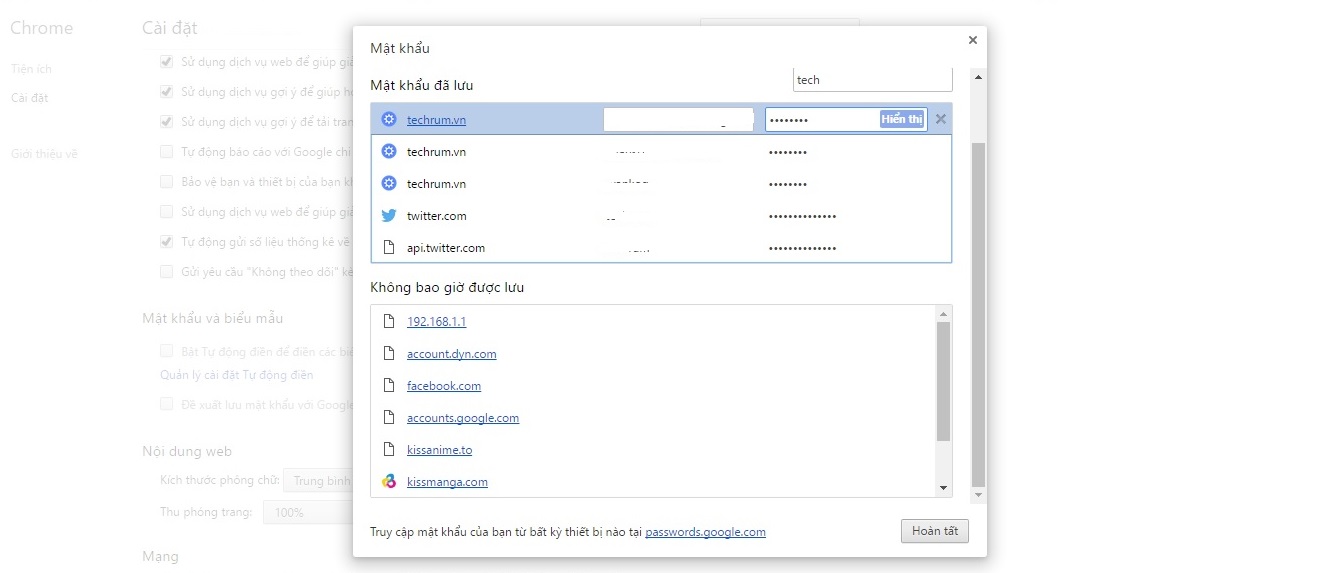Click 'Hiển thị' to show the password
This screenshot has height=573, width=1341.
tap(902, 119)
